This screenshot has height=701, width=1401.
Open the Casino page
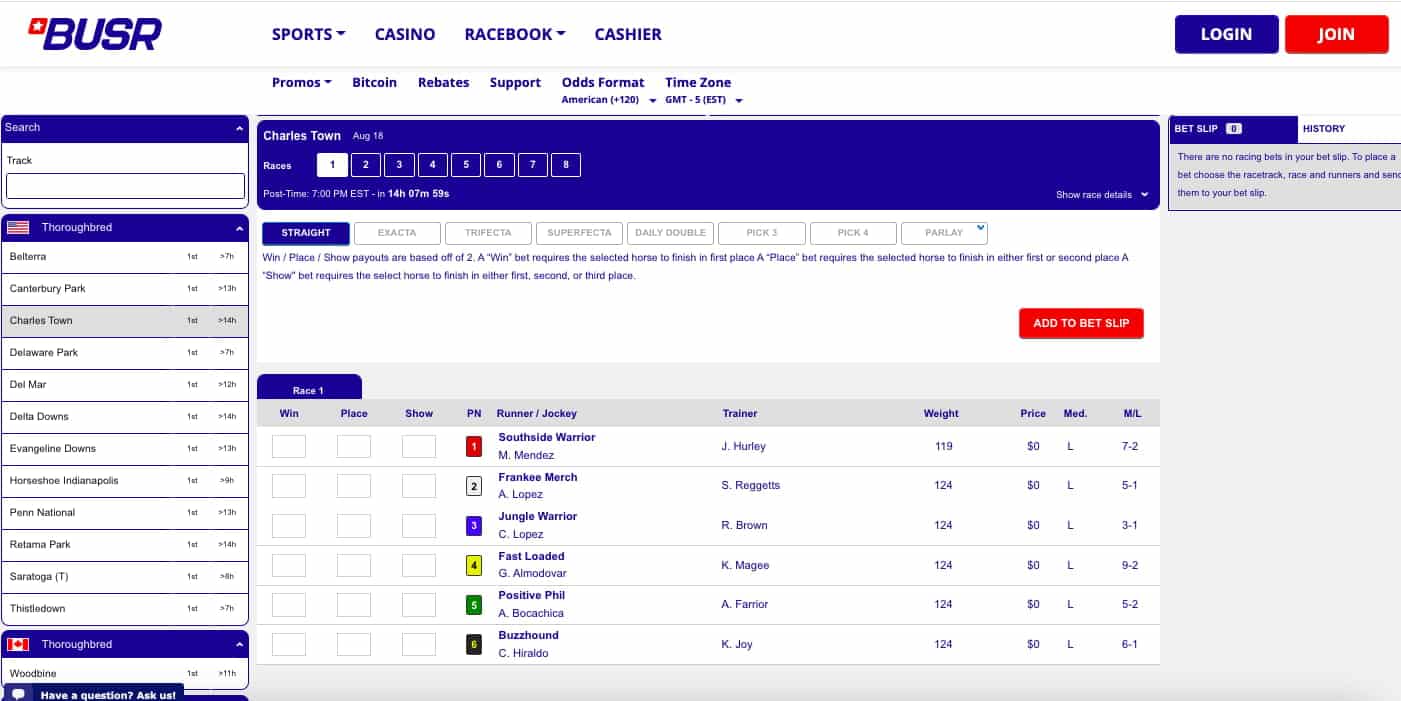click(405, 34)
